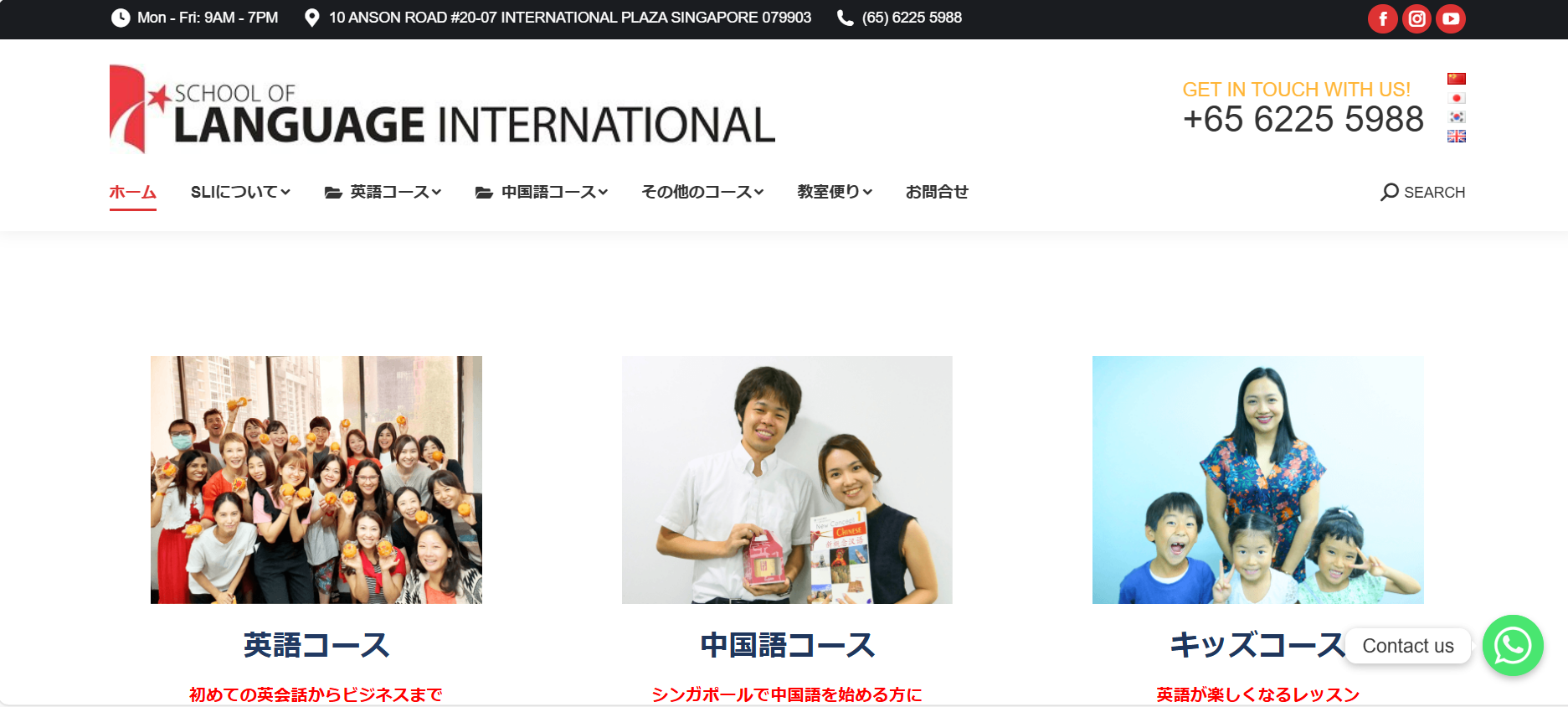This screenshot has width=1568, height=707.
Task: Switch language via the Korean flag
Action: 1456,117
